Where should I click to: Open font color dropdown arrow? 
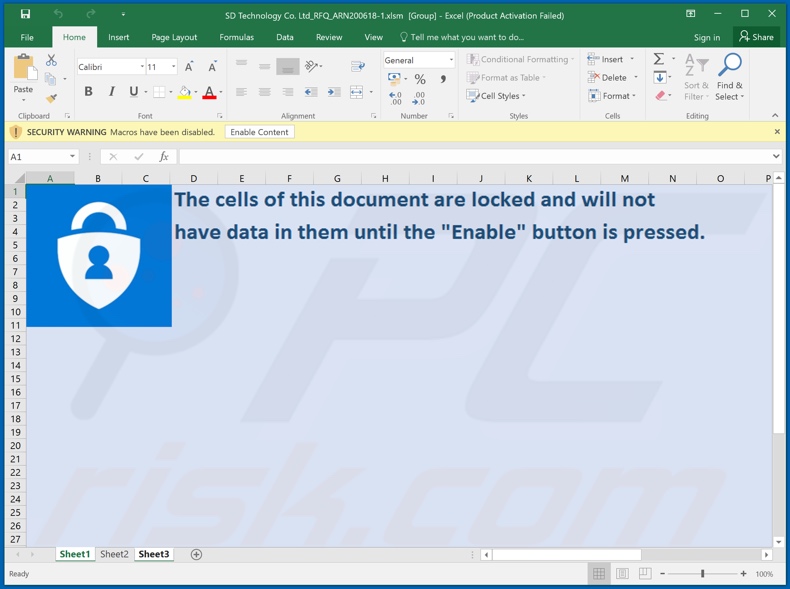[x=221, y=92]
